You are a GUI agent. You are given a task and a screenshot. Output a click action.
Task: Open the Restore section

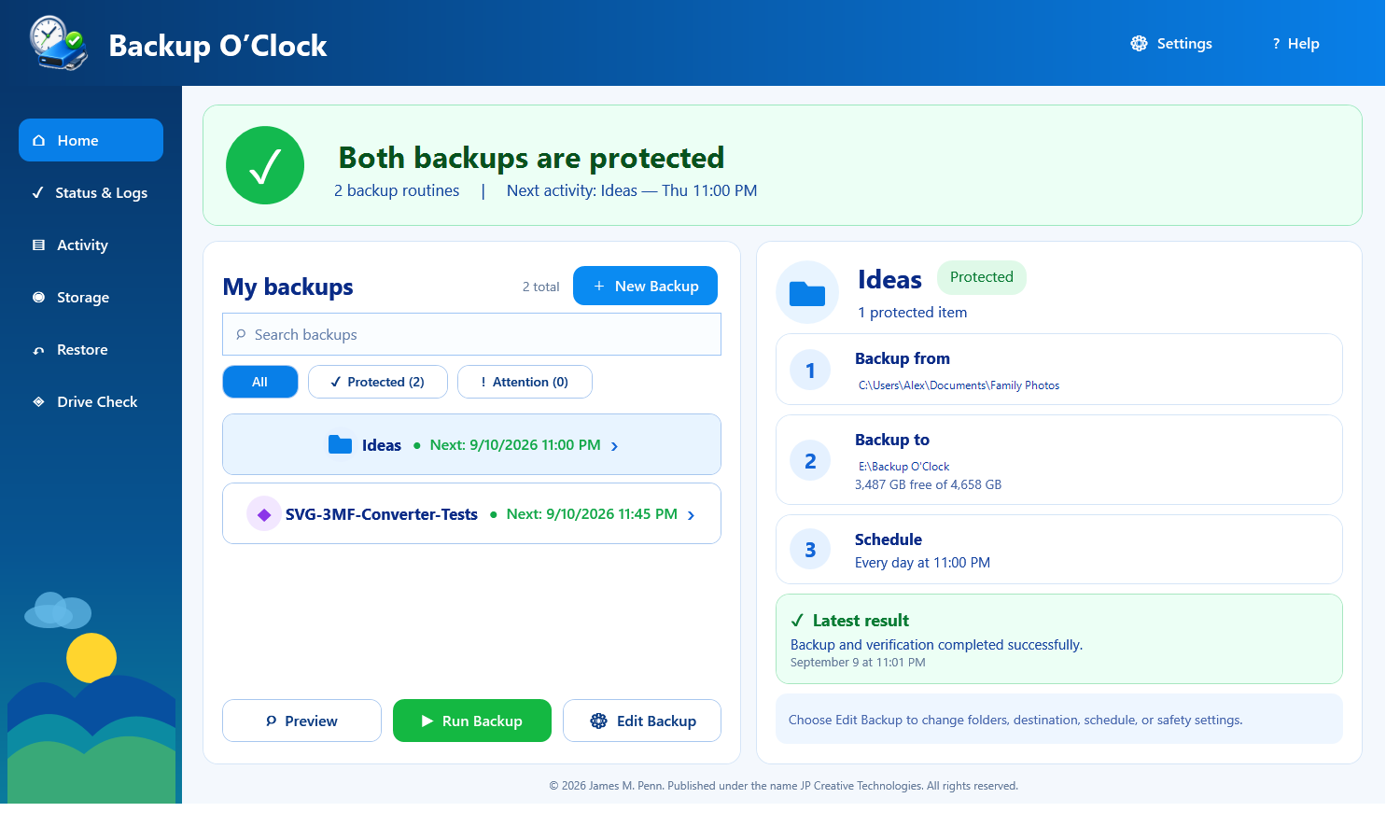pyautogui.click(x=91, y=350)
